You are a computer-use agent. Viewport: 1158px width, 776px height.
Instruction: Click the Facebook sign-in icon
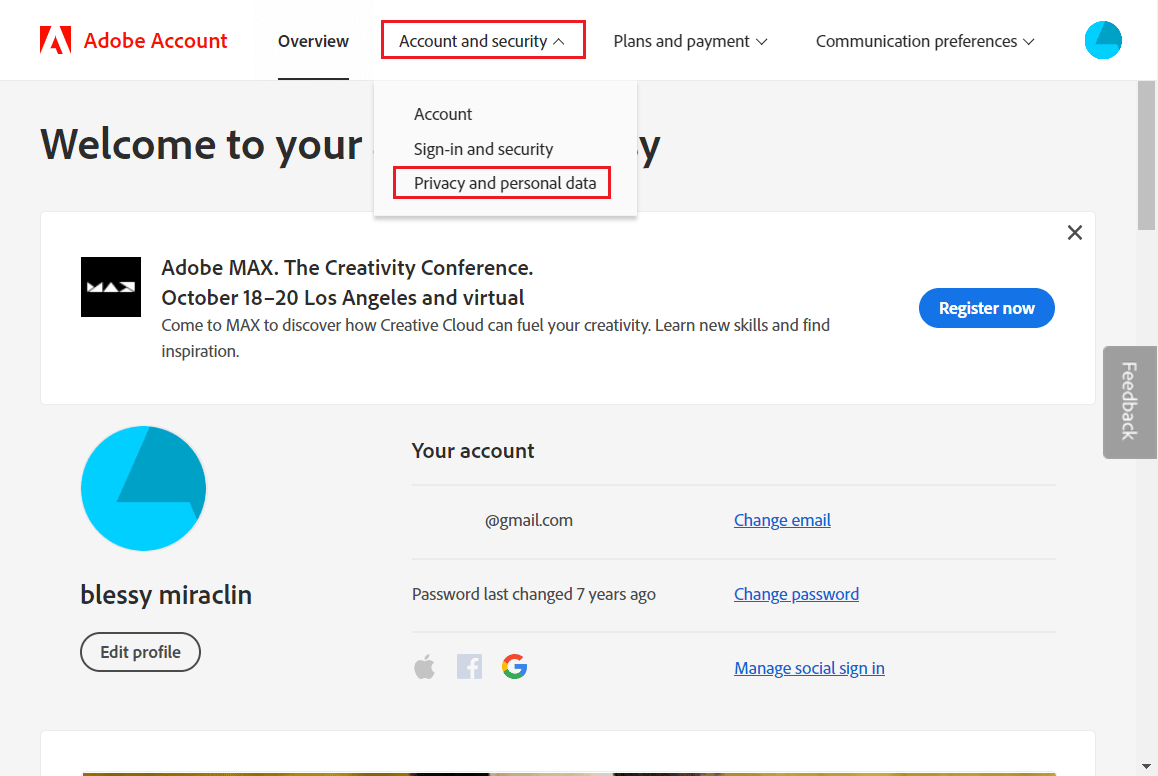point(469,666)
